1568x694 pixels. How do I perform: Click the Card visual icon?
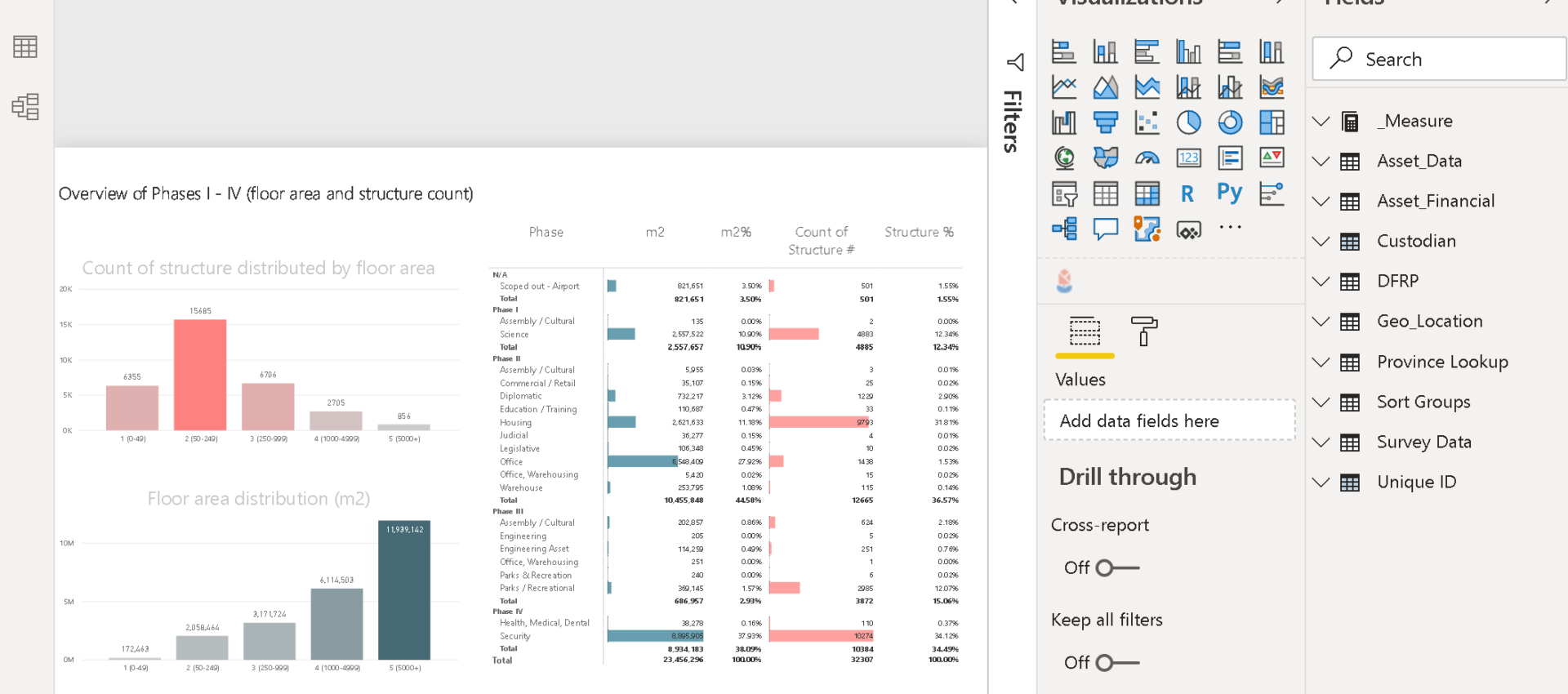click(1188, 158)
